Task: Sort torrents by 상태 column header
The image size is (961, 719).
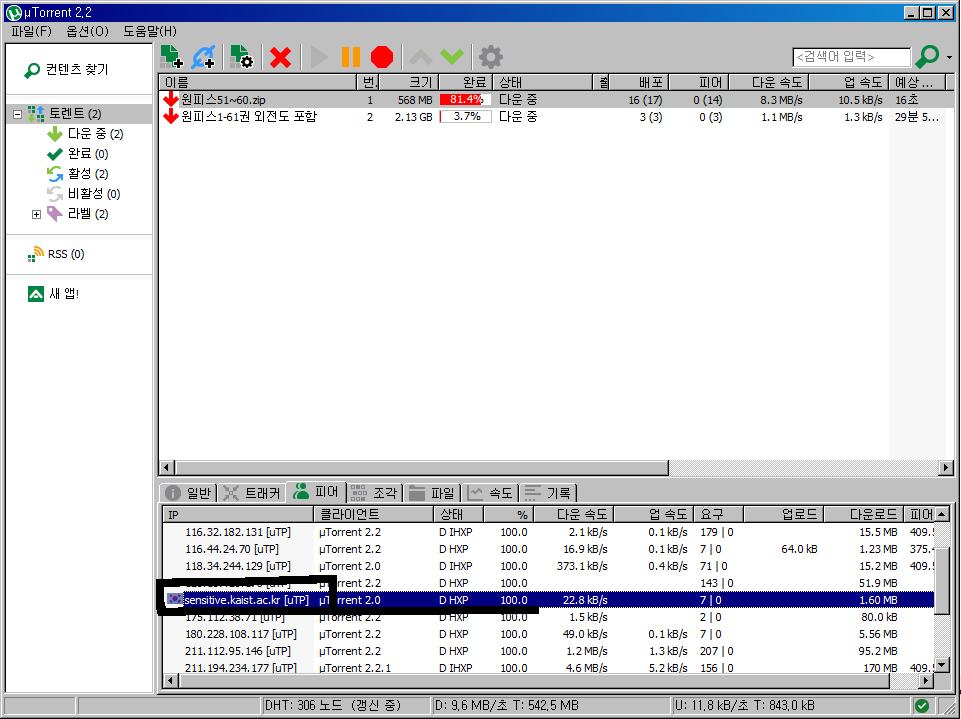Action: (x=543, y=82)
